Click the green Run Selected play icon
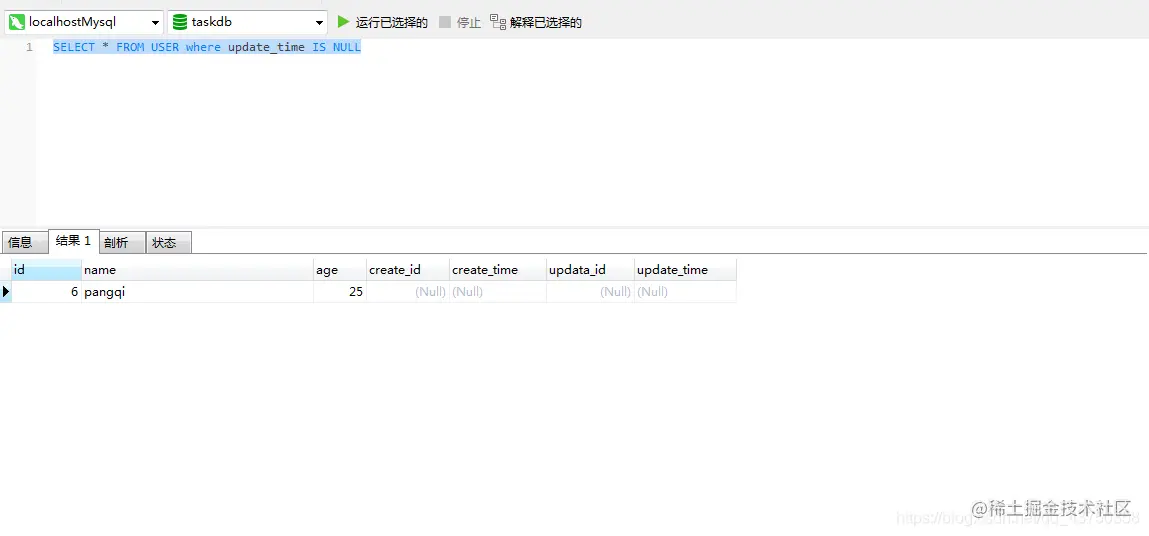Screen dimensions: 1149x536 343,22
